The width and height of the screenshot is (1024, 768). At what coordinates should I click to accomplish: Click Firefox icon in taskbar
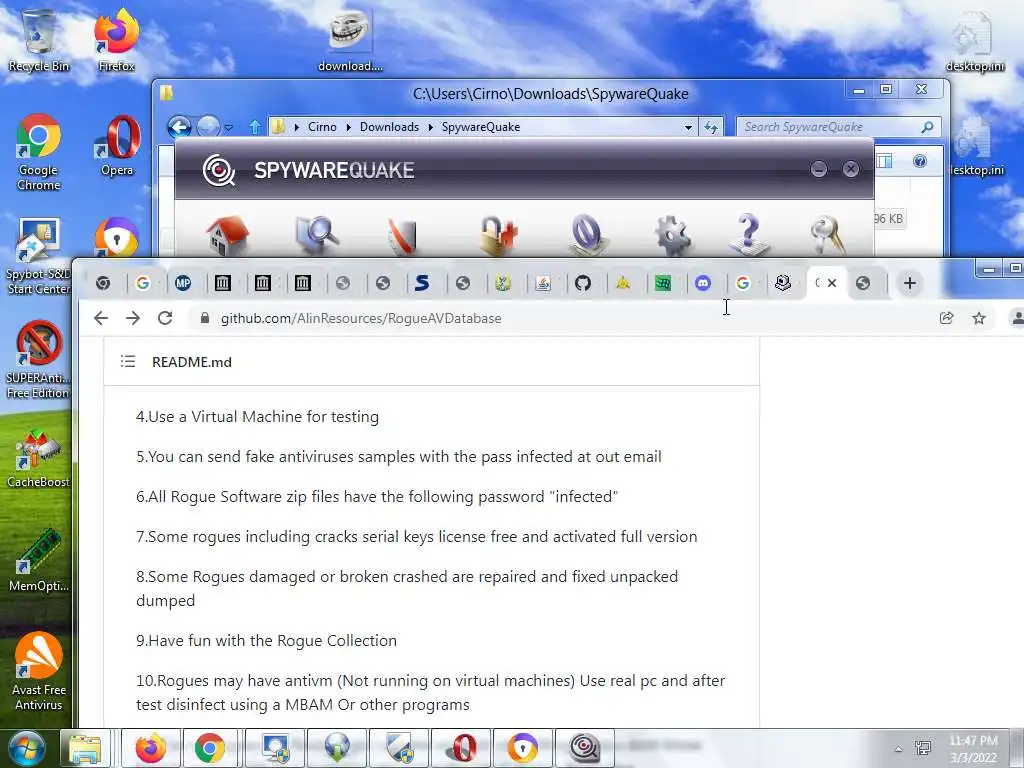150,748
